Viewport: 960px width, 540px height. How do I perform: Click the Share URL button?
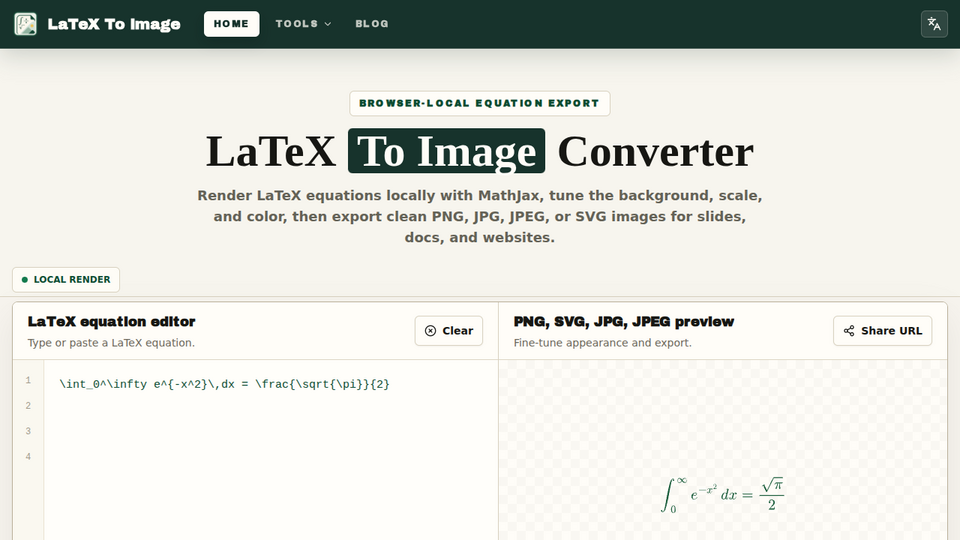click(882, 331)
